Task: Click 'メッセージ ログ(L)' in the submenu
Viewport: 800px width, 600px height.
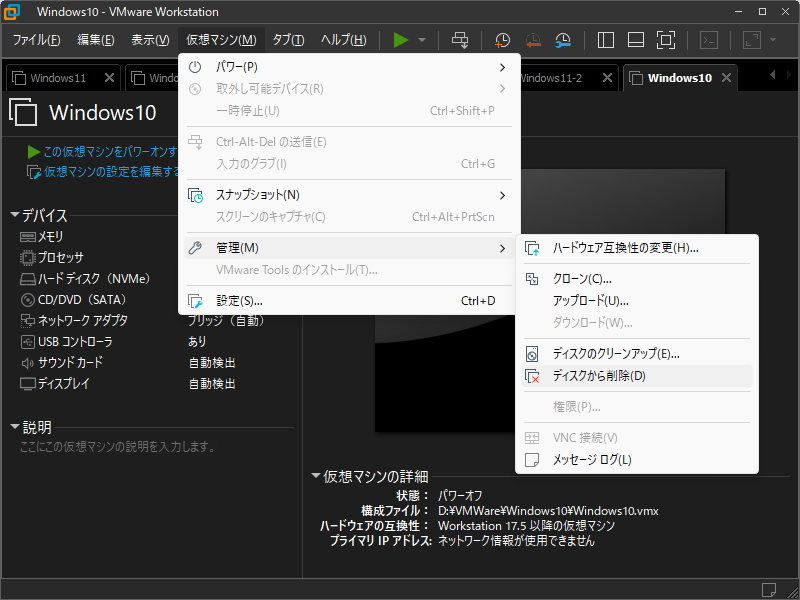Action: coord(592,460)
